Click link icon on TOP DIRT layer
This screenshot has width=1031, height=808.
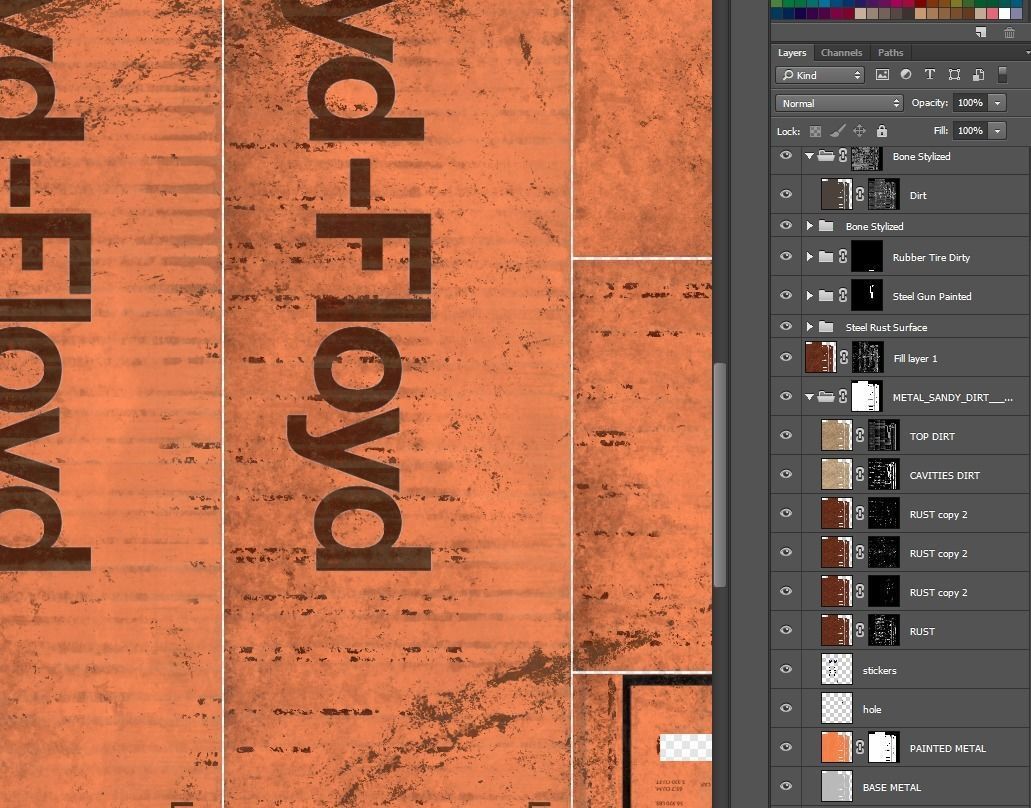pyautogui.click(x=860, y=436)
